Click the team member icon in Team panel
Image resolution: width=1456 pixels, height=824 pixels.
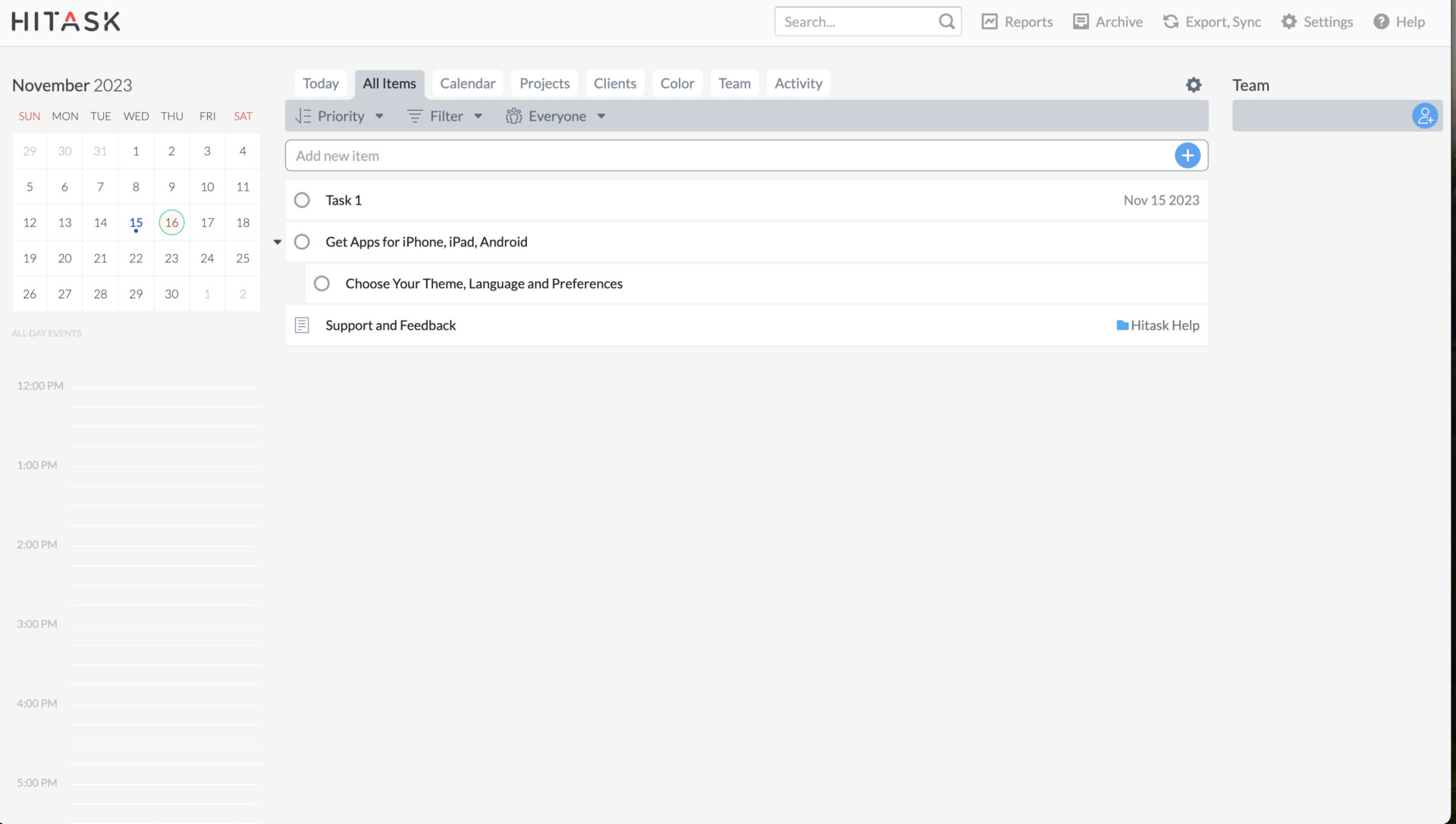coord(1426,115)
